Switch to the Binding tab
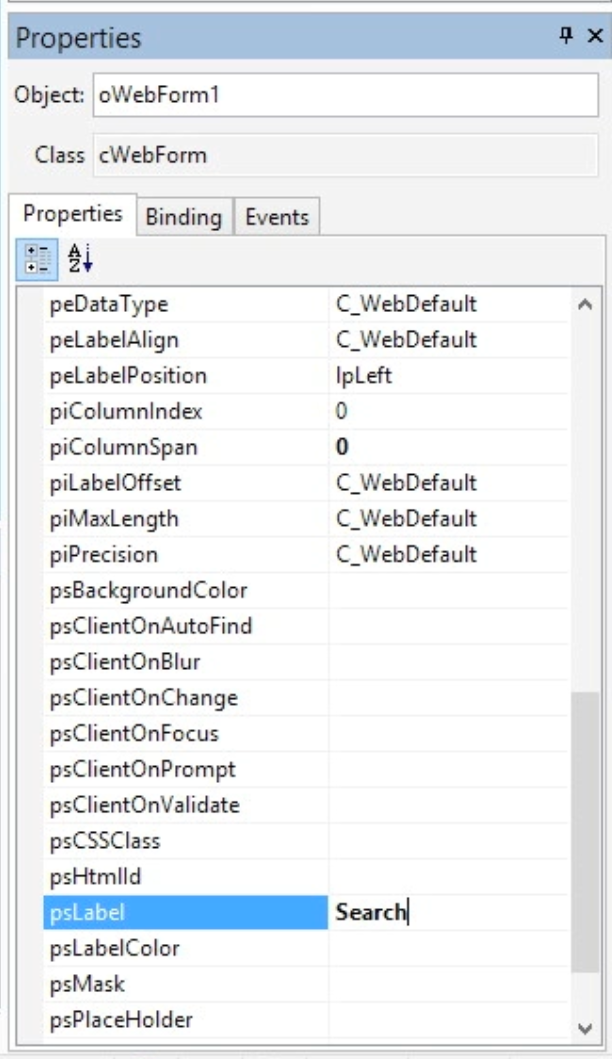 click(183, 215)
